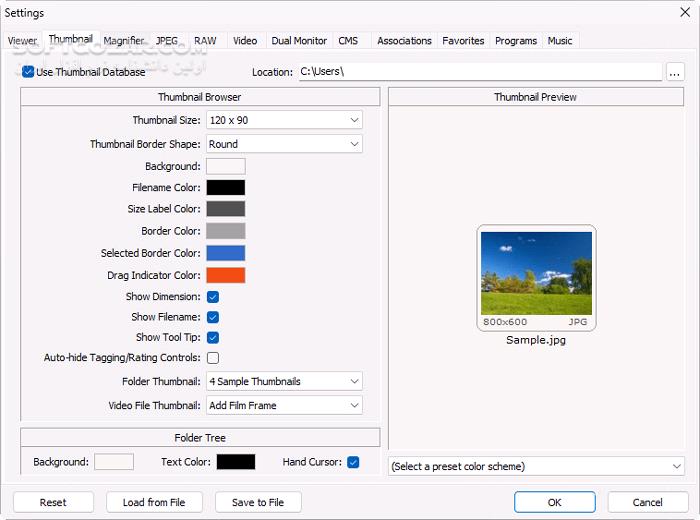The width and height of the screenshot is (700, 520).
Task: Toggle the Hand Cursor checkbox
Action: 353,462
